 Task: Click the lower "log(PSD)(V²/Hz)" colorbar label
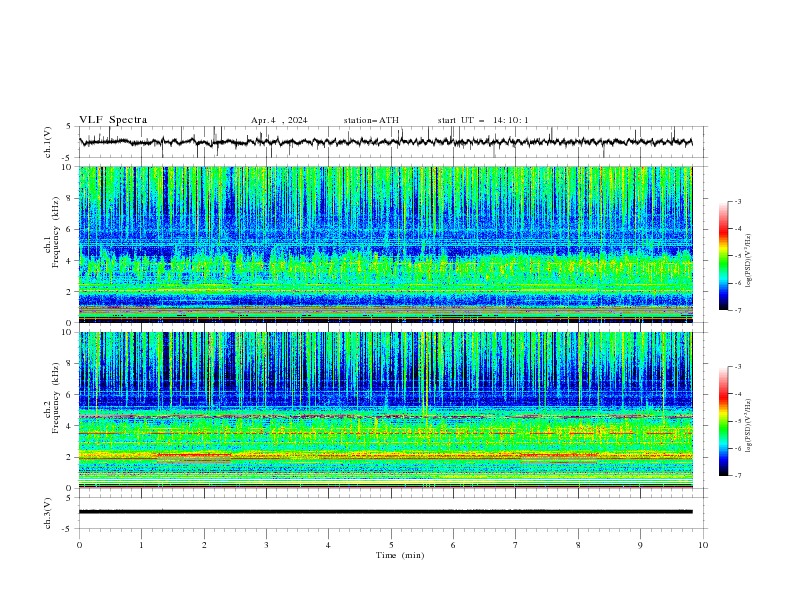click(748, 426)
